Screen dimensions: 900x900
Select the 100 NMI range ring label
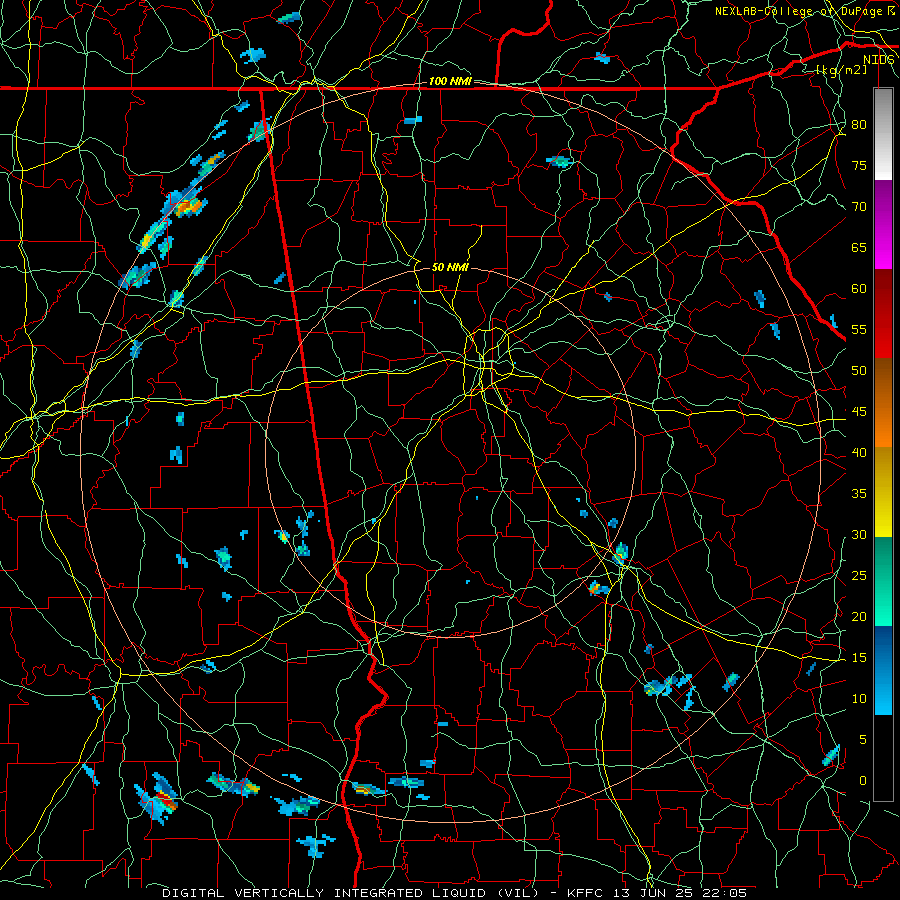(450, 82)
